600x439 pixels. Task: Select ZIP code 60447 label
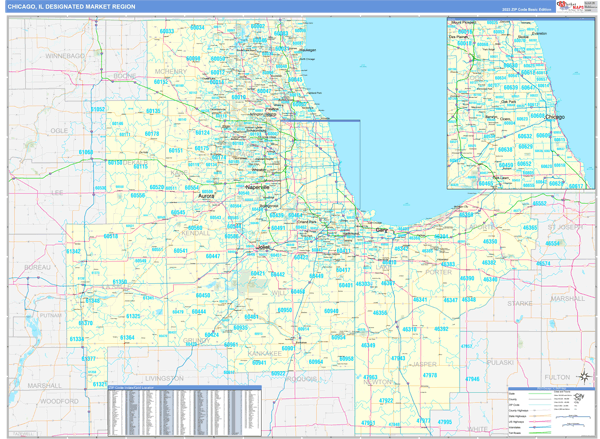pos(213,256)
